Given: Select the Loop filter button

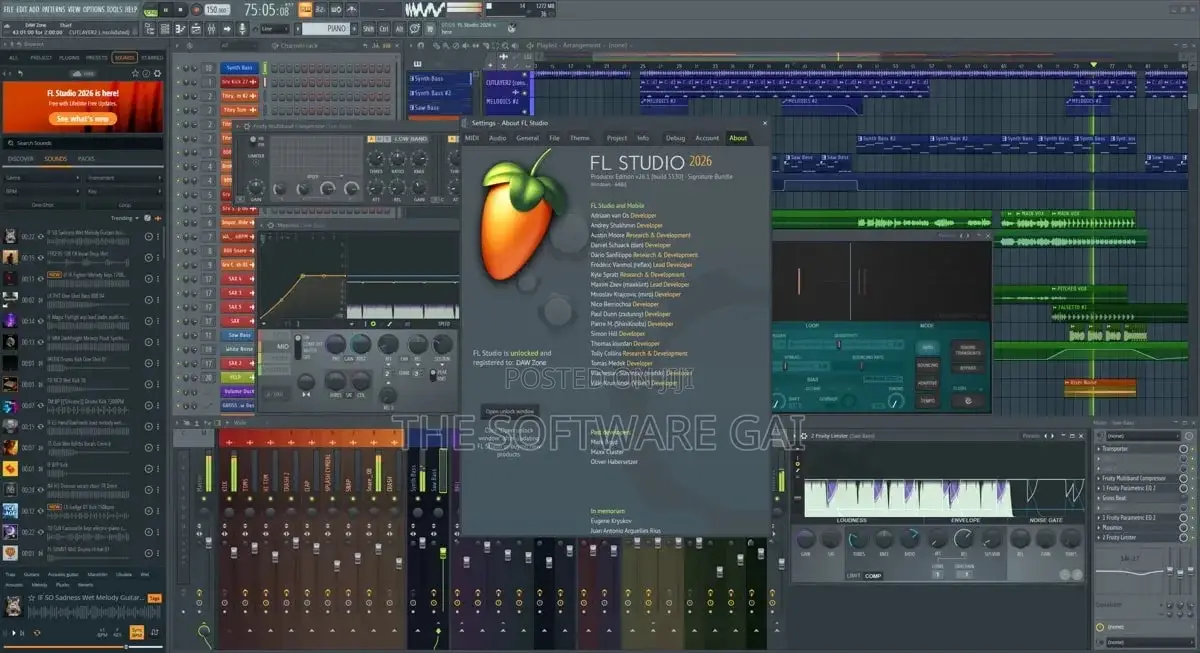Looking at the screenshot, I should pos(124,204).
